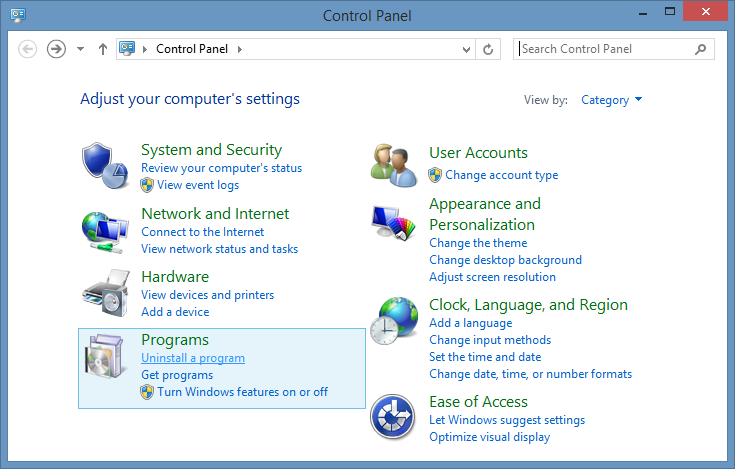Open the Ease of Access icon
Screen dimensions: 735x469
(392, 417)
